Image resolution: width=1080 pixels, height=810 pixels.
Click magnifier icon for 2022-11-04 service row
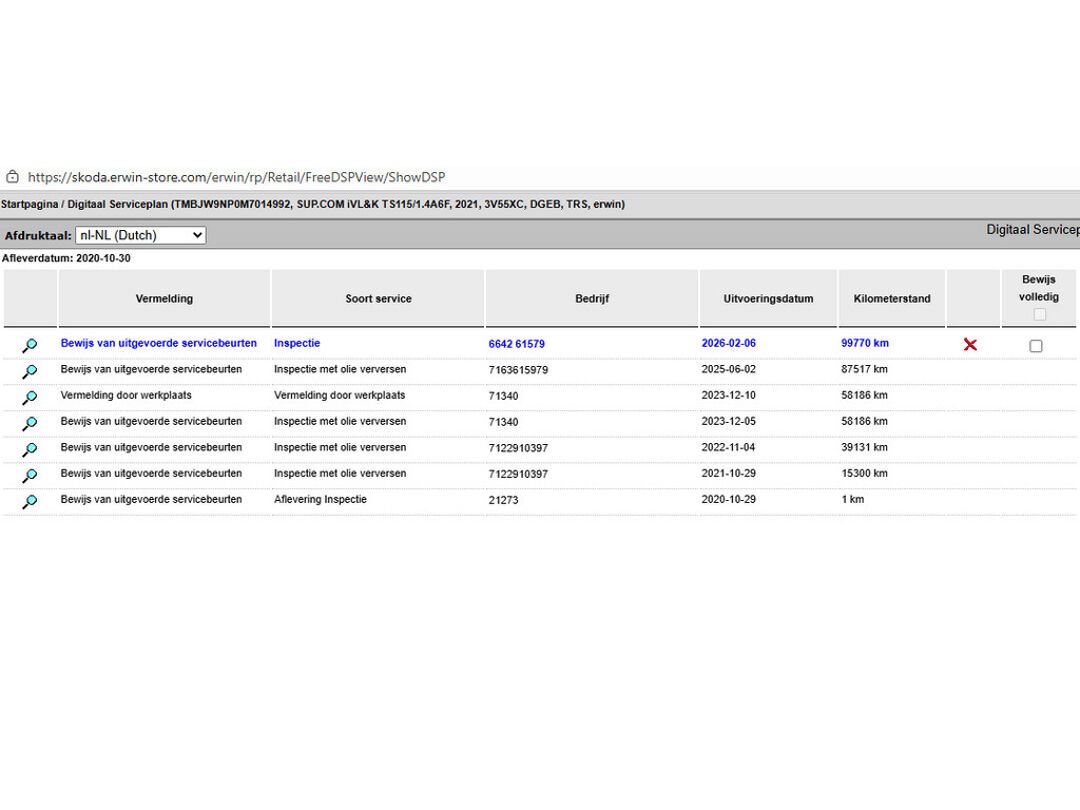[30, 449]
